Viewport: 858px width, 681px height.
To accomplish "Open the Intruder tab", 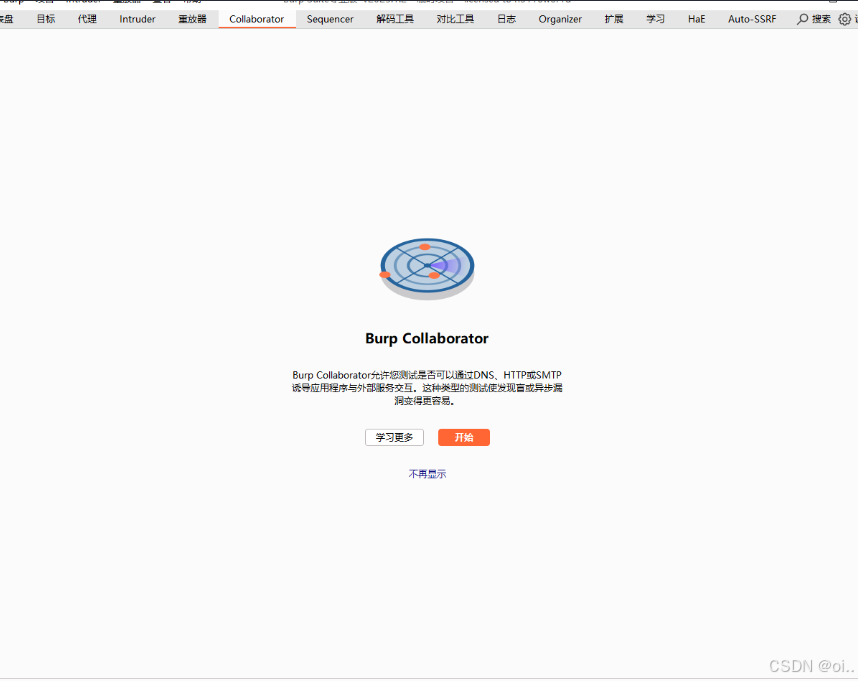I will pos(137,19).
